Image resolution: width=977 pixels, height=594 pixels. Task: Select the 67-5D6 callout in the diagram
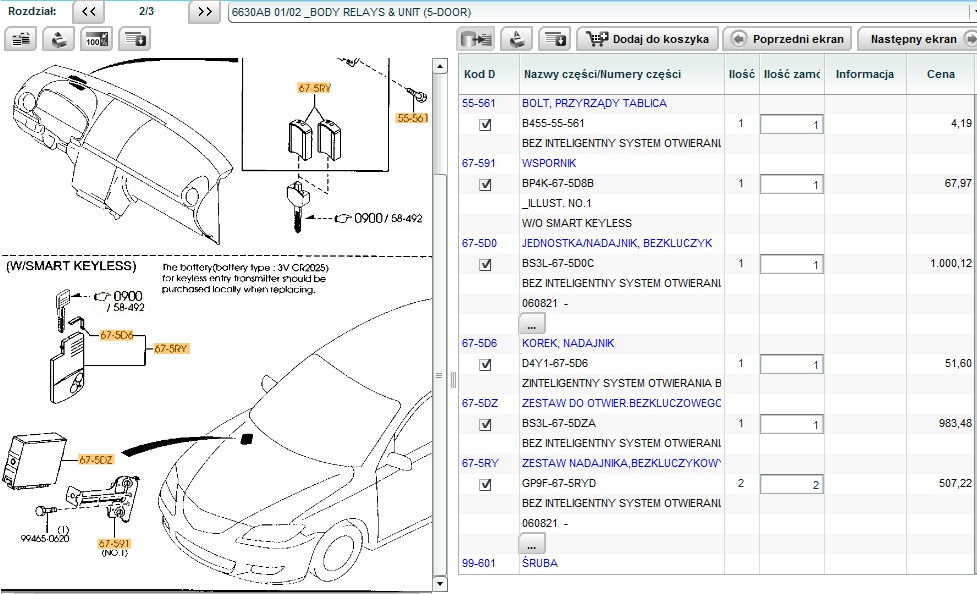point(117,335)
